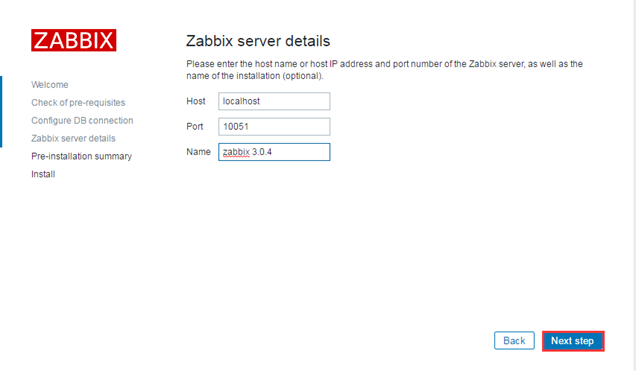Select the Install step in sidebar

[43, 174]
